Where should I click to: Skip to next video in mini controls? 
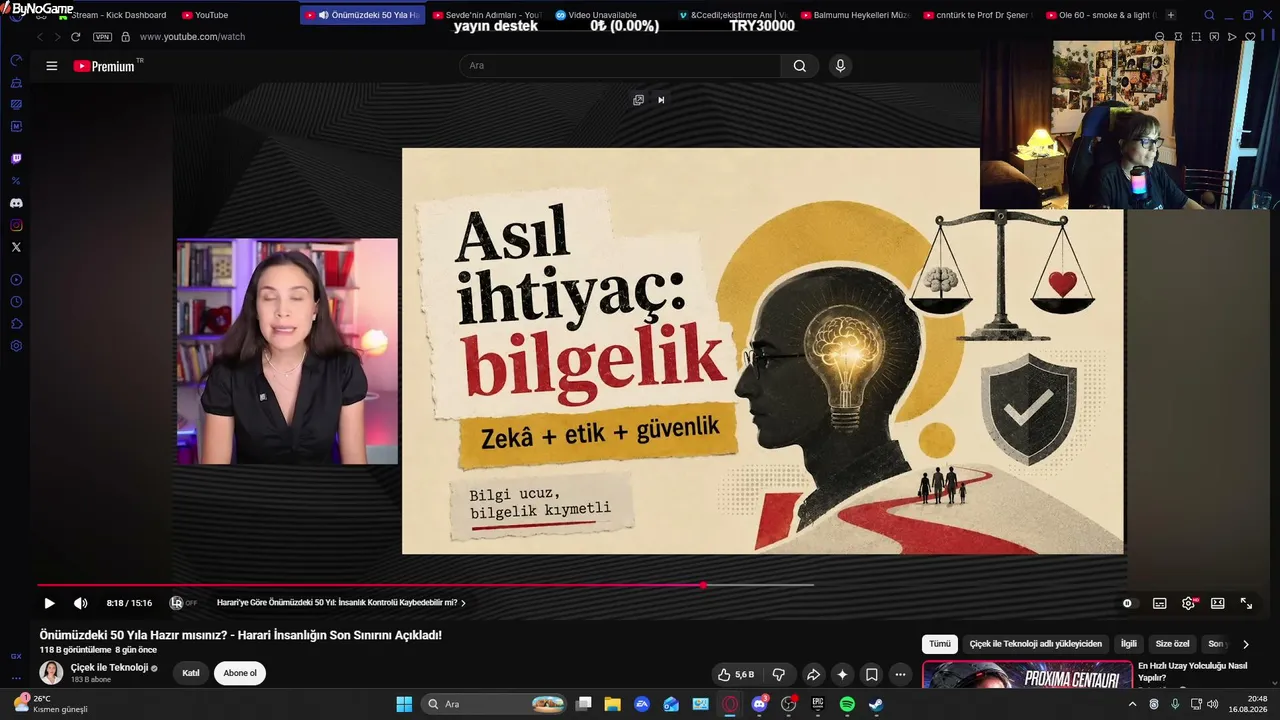[661, 100]
